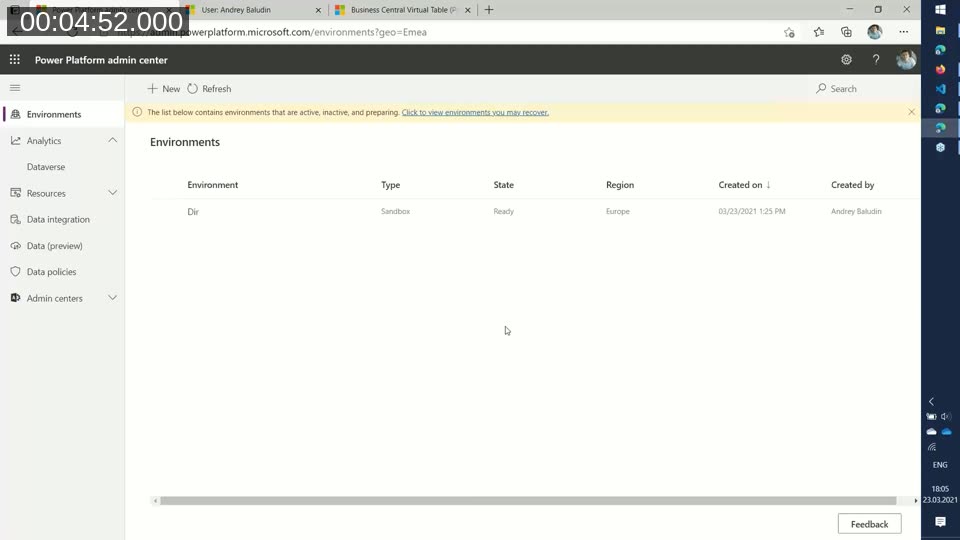Sort by Created by column header
This screenshot has width=960, height=540.
(852, 185)
